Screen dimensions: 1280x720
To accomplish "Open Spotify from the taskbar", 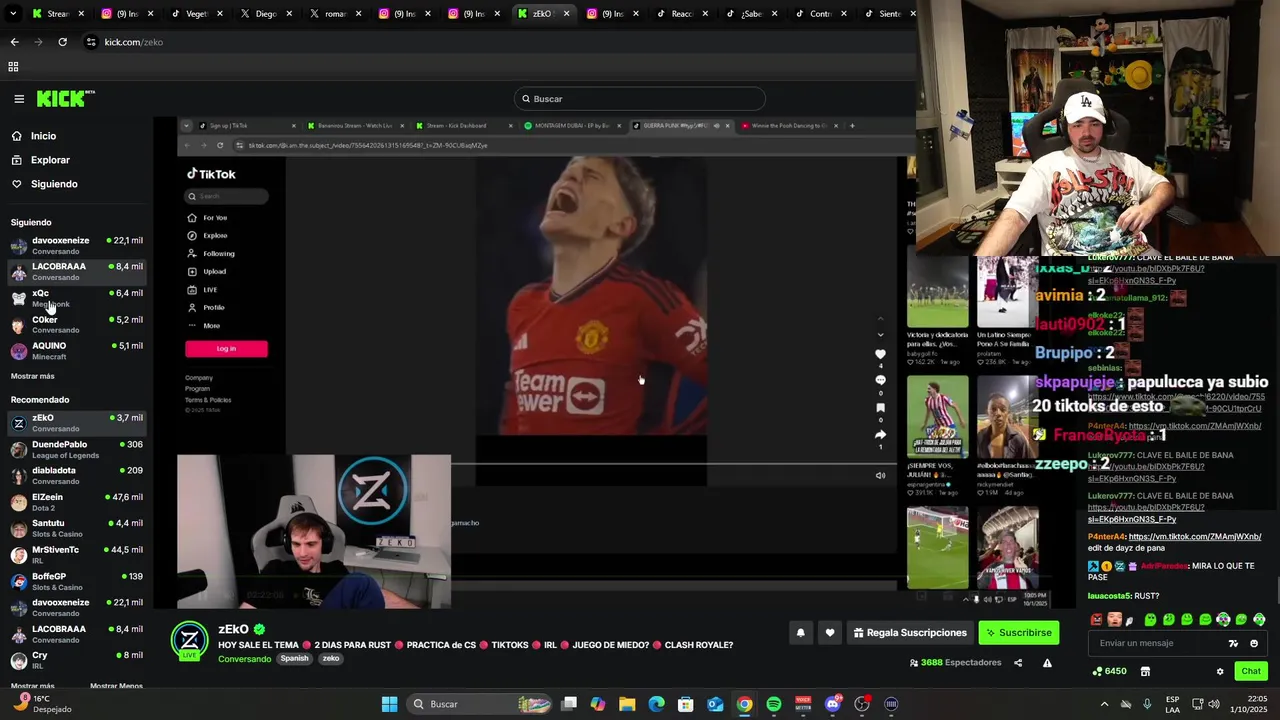I will 774,704.
